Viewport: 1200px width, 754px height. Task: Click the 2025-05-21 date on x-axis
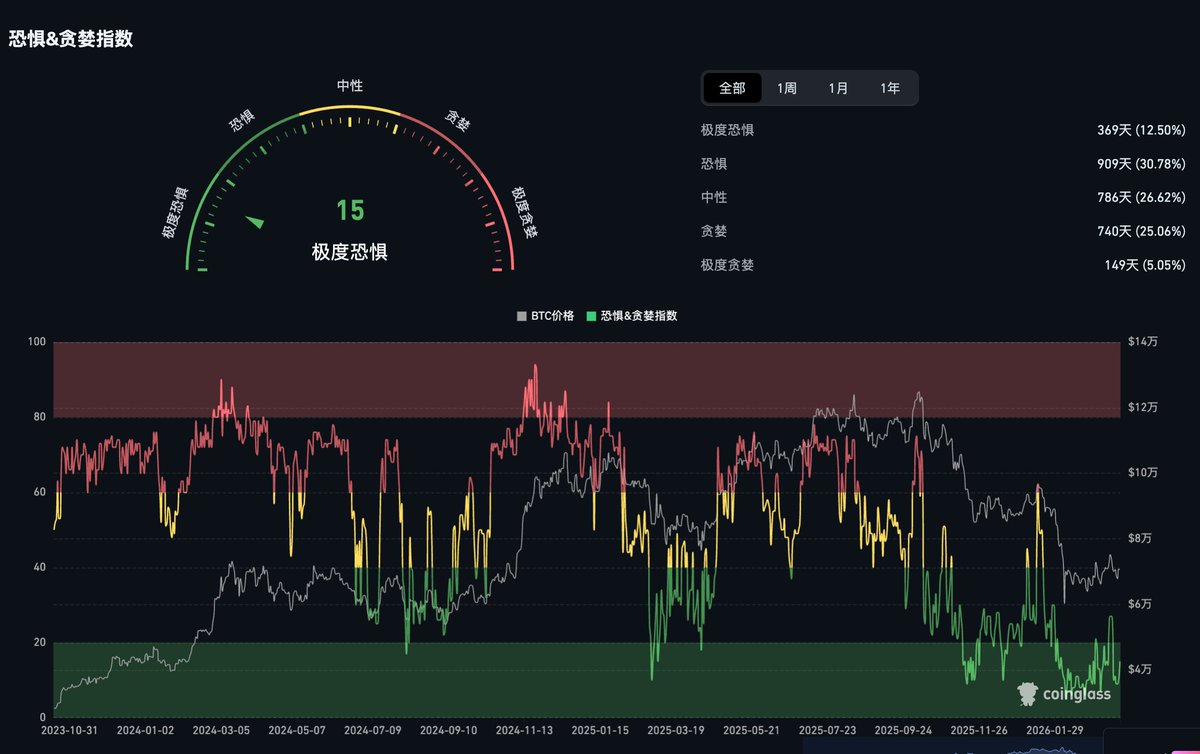[x=752, y=731]
